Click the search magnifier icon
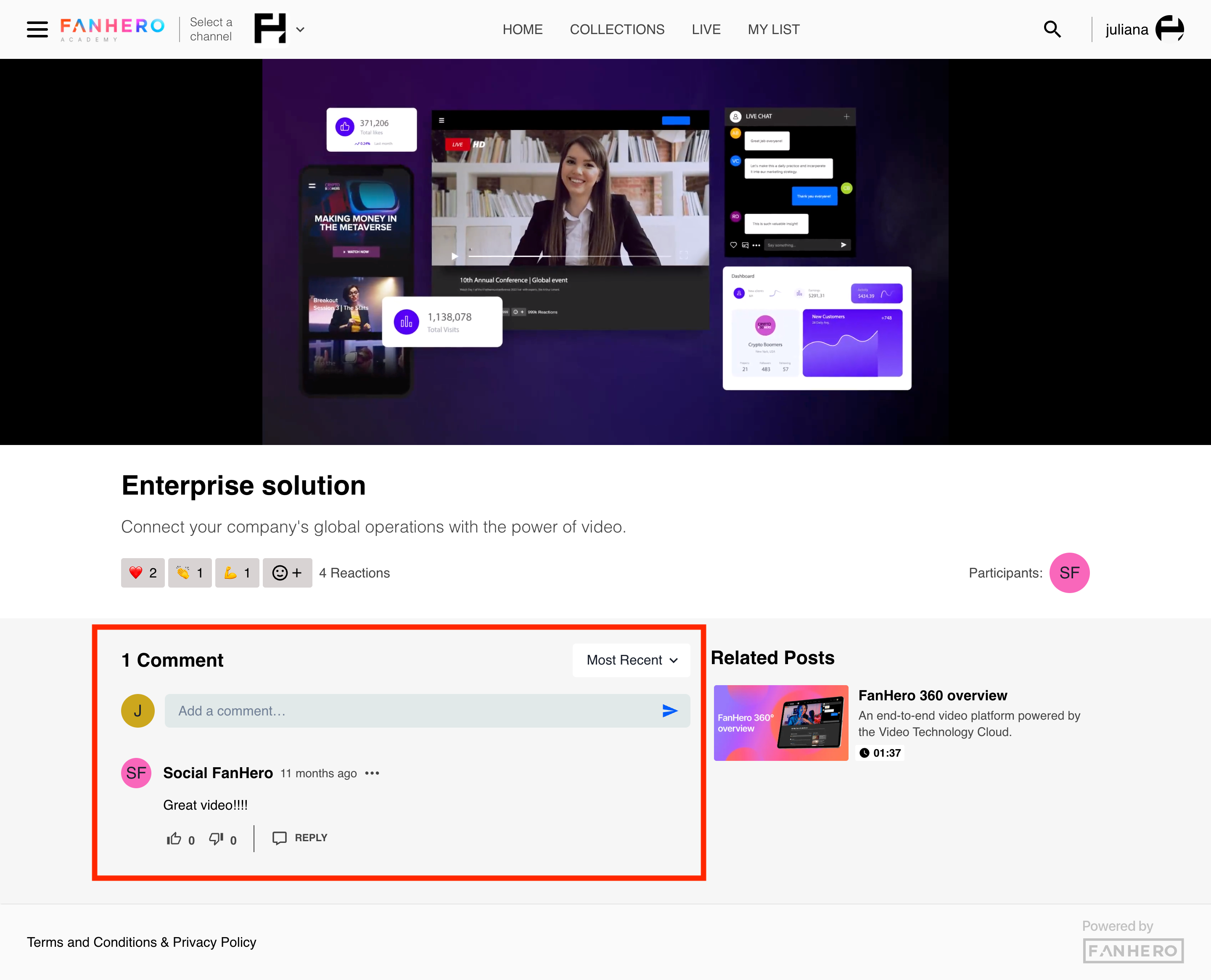 pos(1052,29)
